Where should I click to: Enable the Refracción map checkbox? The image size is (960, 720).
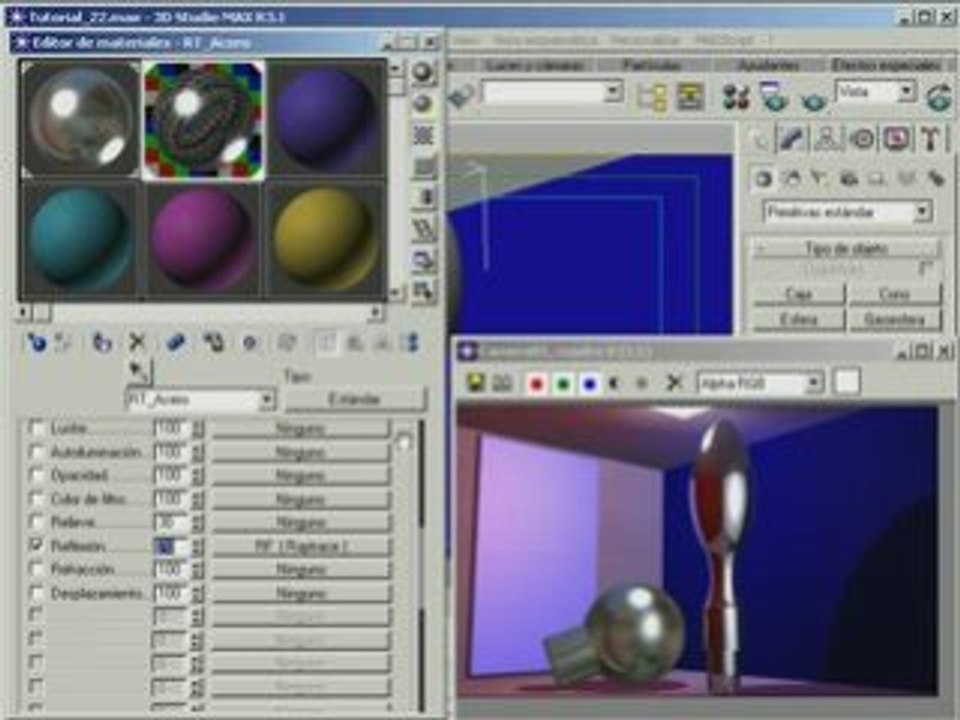pos(36,569)
